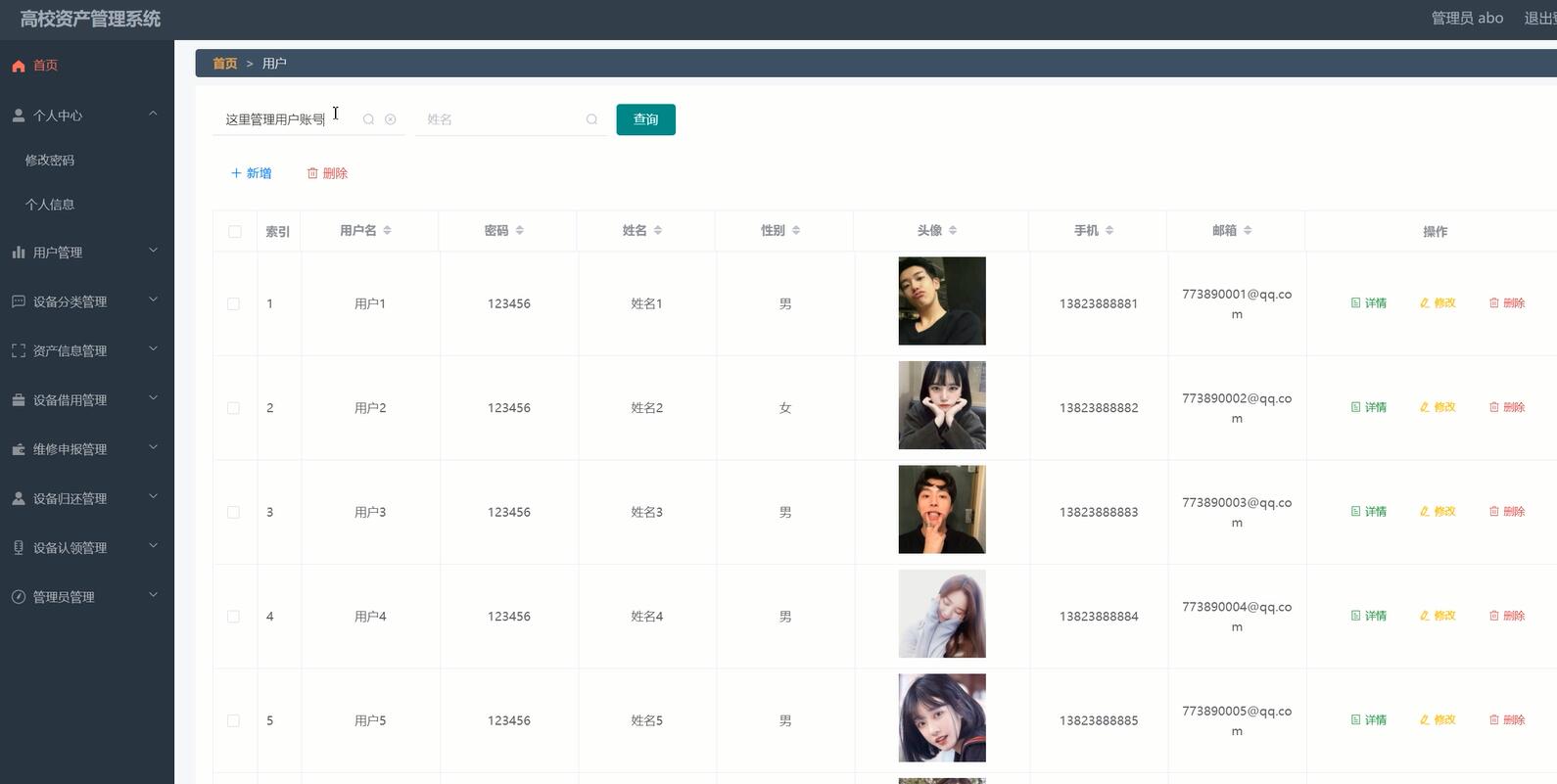Image resolution: width=1557 pixels, height=784 pixels.
Task: Click the 资产信息管理 frame icon
Action: click(18, 350)
